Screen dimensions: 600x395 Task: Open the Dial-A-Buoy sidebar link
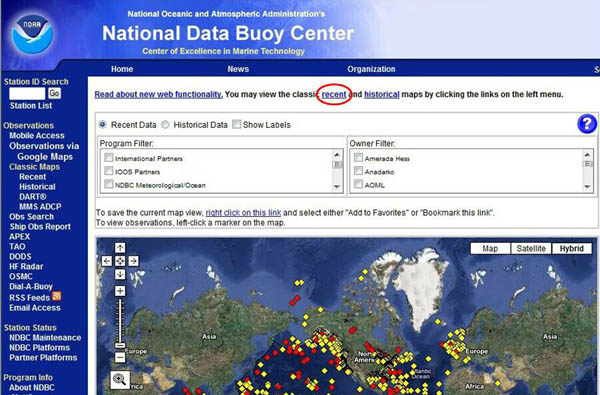pyautogui.click(x=31, y=286)
